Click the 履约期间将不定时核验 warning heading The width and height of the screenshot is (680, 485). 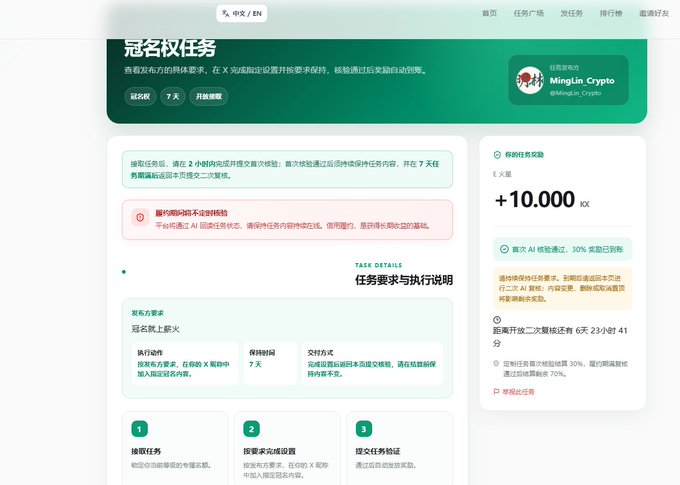(191, 213)
